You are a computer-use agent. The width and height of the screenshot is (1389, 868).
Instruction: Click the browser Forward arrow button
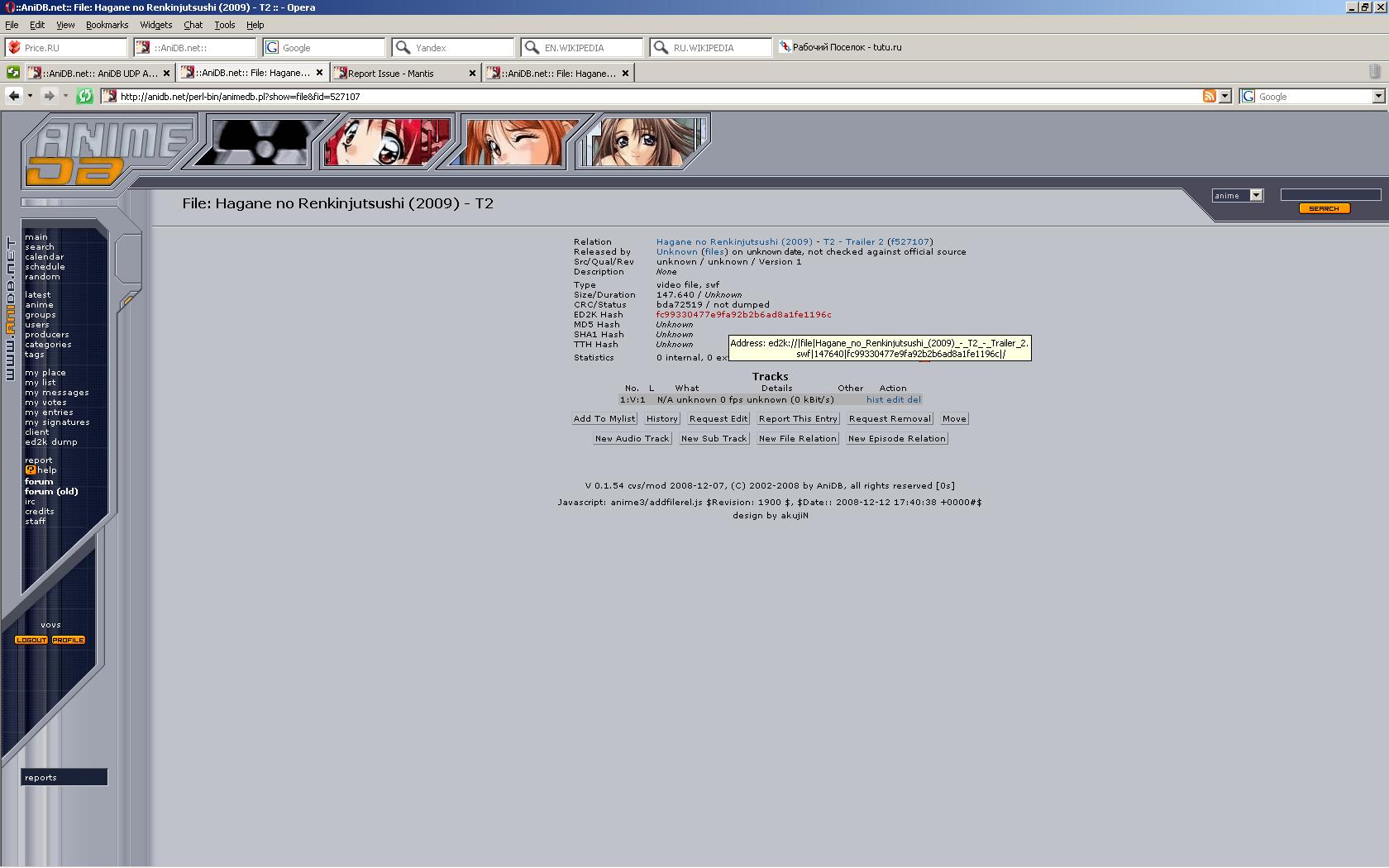click(x=49, y=97)
